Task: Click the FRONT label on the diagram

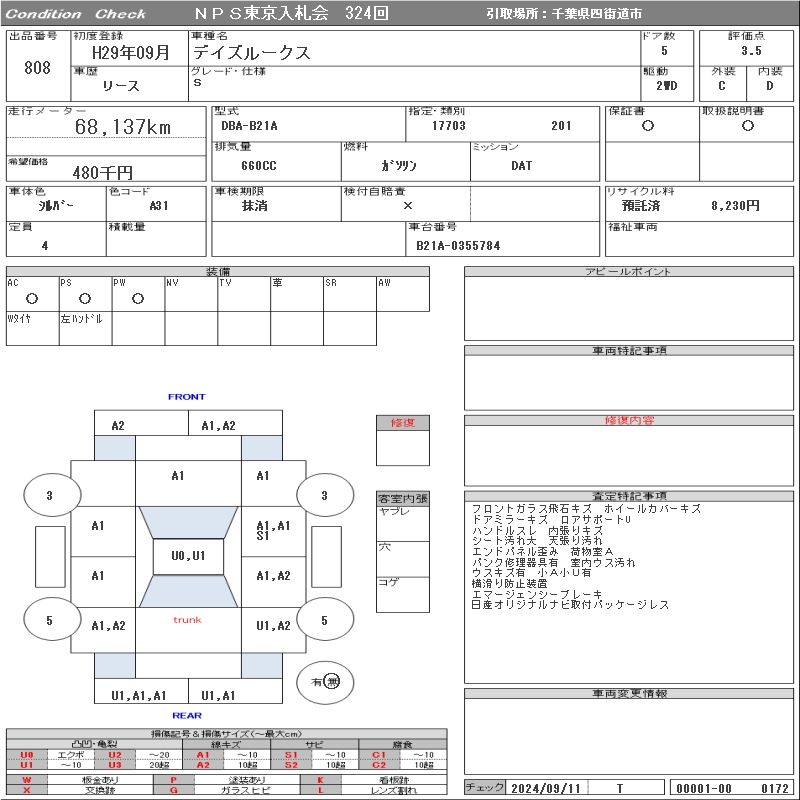Action: [186, 396]
